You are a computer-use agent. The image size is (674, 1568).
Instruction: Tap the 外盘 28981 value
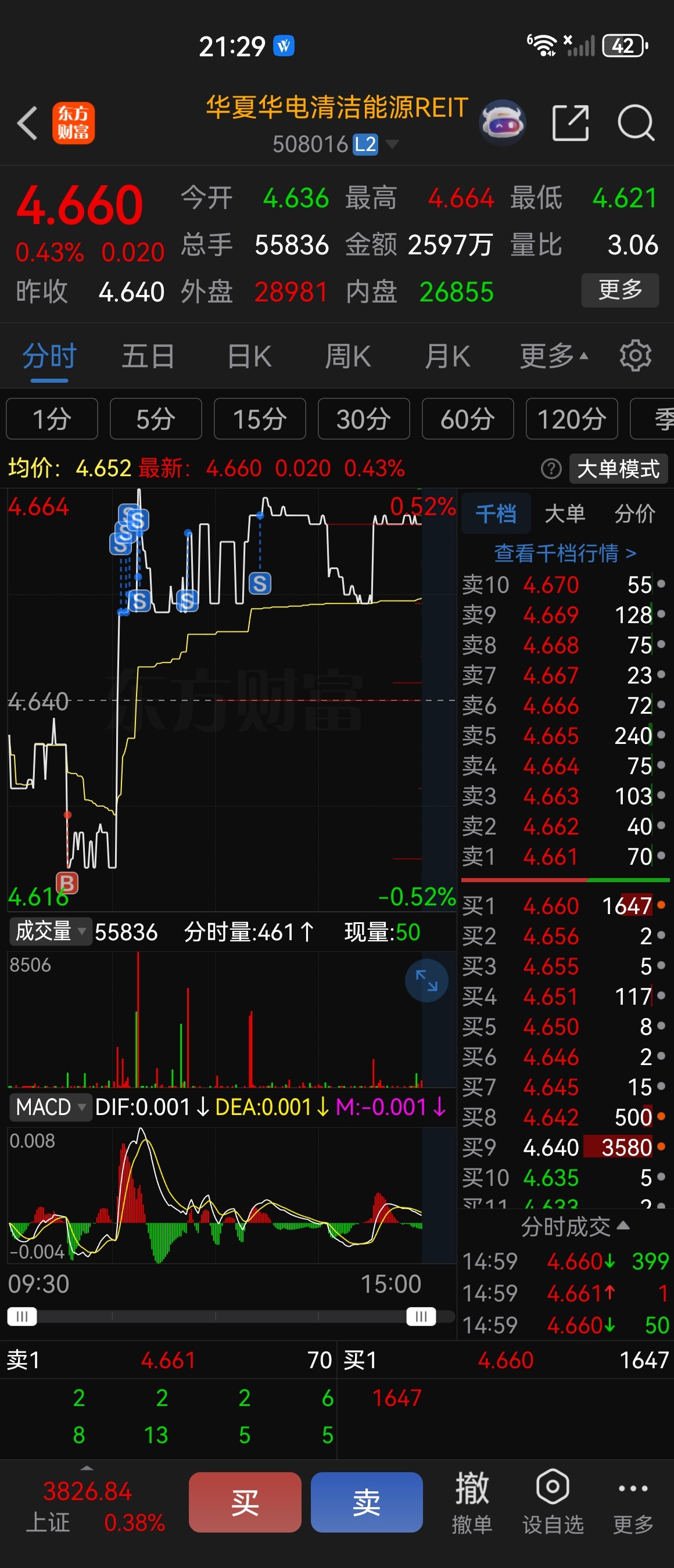pos(291,292)
